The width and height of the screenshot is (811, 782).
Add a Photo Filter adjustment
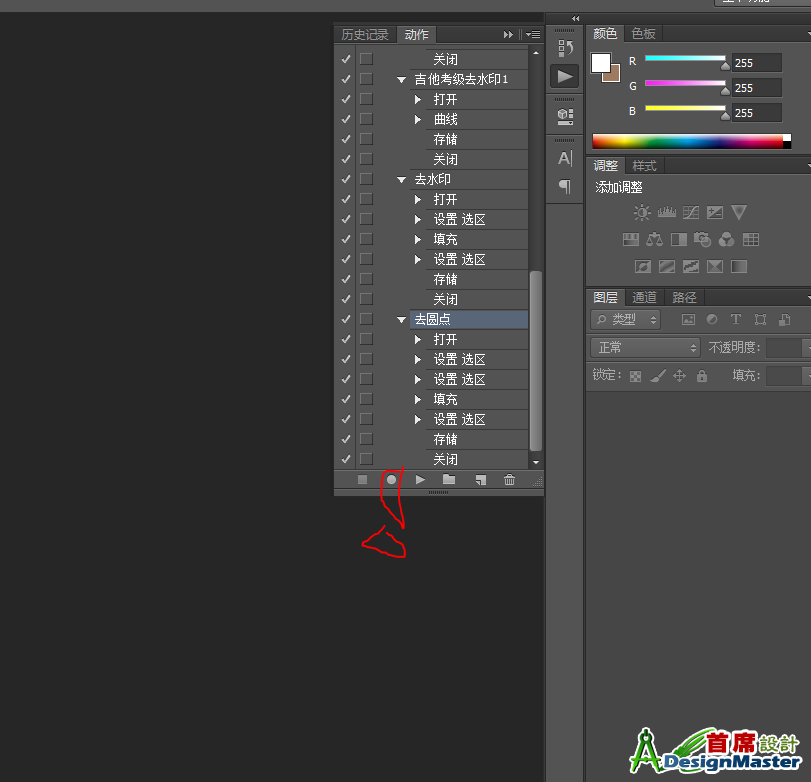click(x=702, y=239)
